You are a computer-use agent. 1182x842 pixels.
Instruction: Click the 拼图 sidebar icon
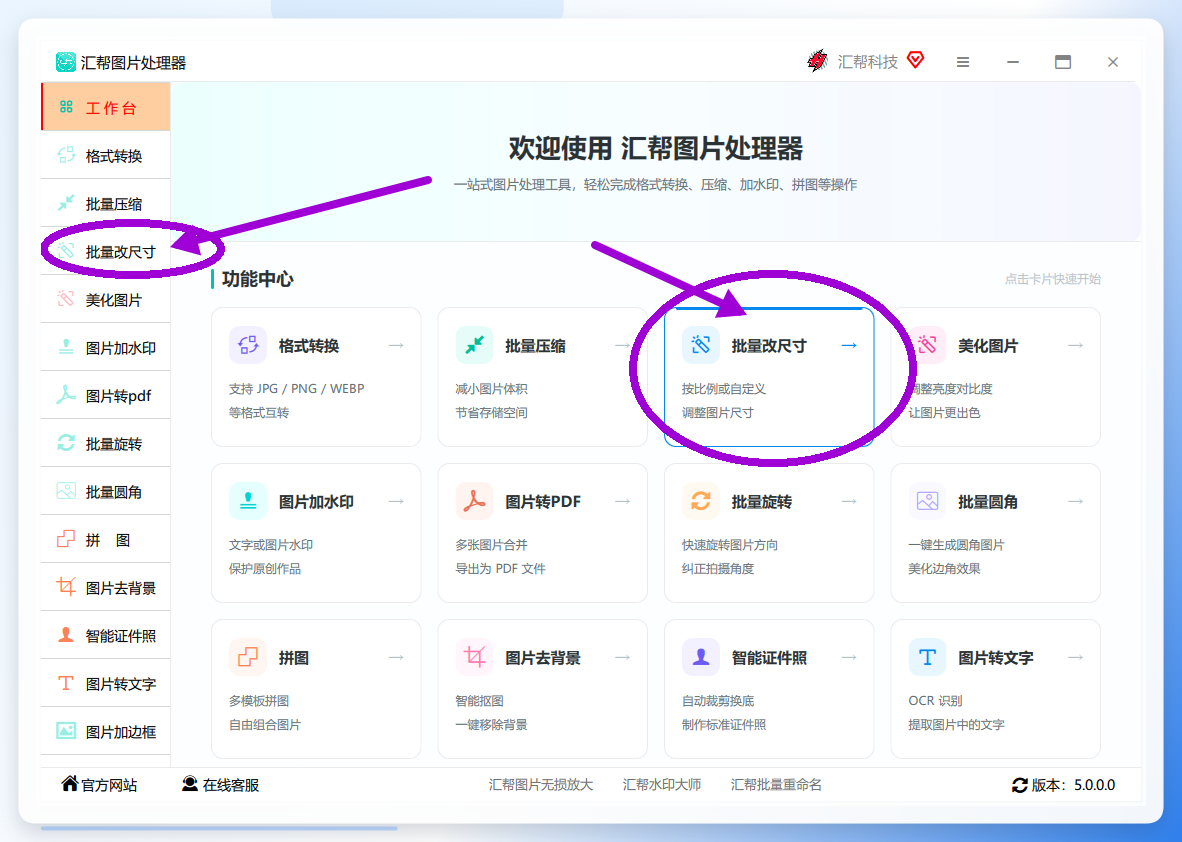click(66, 539)
